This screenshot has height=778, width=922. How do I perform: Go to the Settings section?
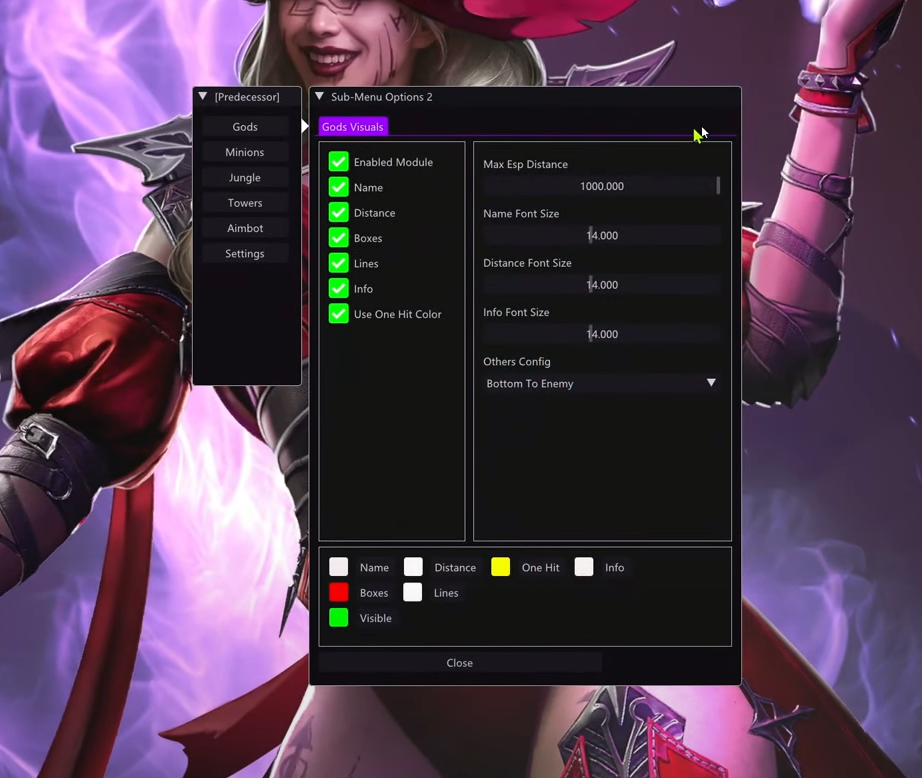[x=245, y=253]
